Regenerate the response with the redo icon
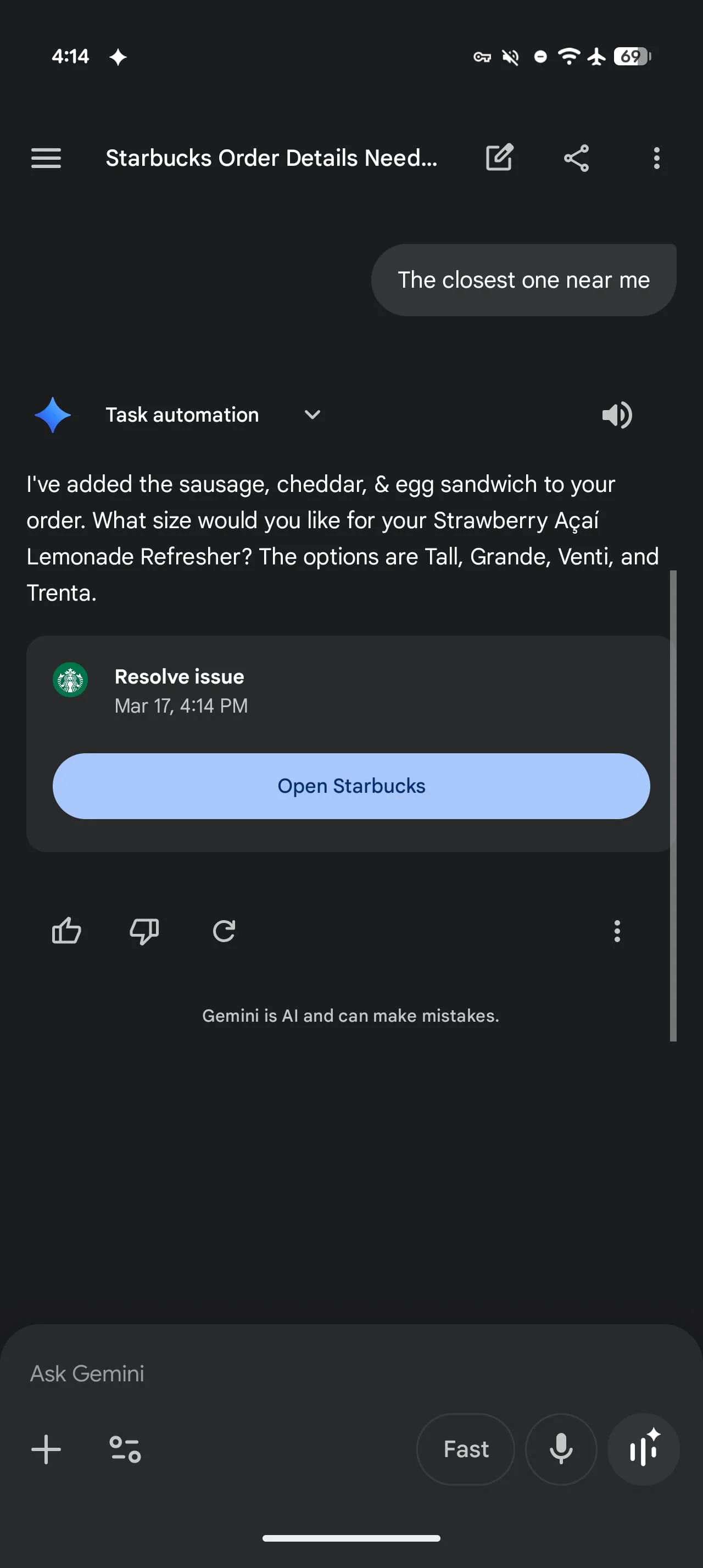The image size is (703, 1568). pos(224,931)
